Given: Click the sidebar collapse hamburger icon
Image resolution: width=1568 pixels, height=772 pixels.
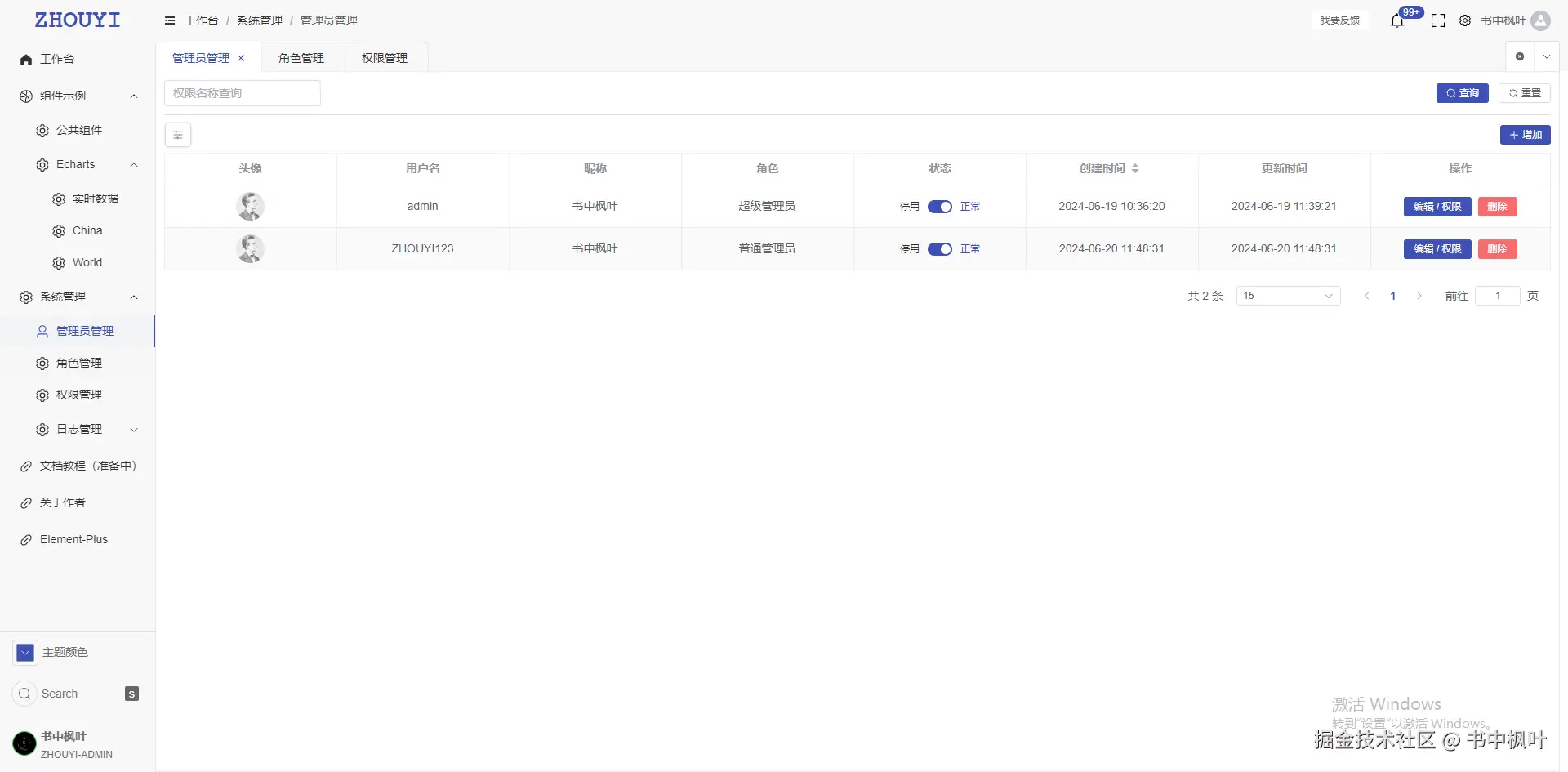Looking at the screenshot, I should pos(170,20).
